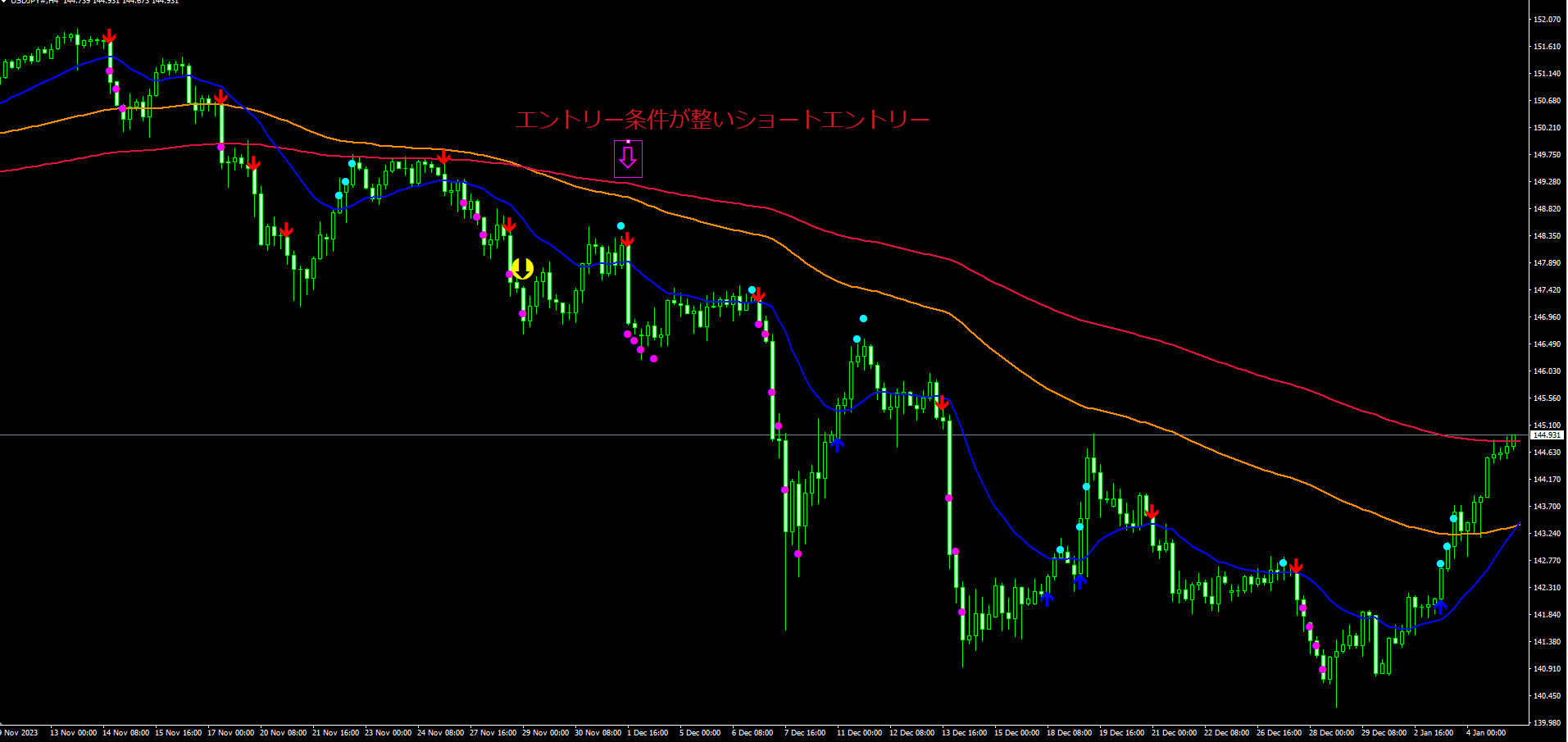Click the 14 Nov 08:00 time label

point(125,733)
